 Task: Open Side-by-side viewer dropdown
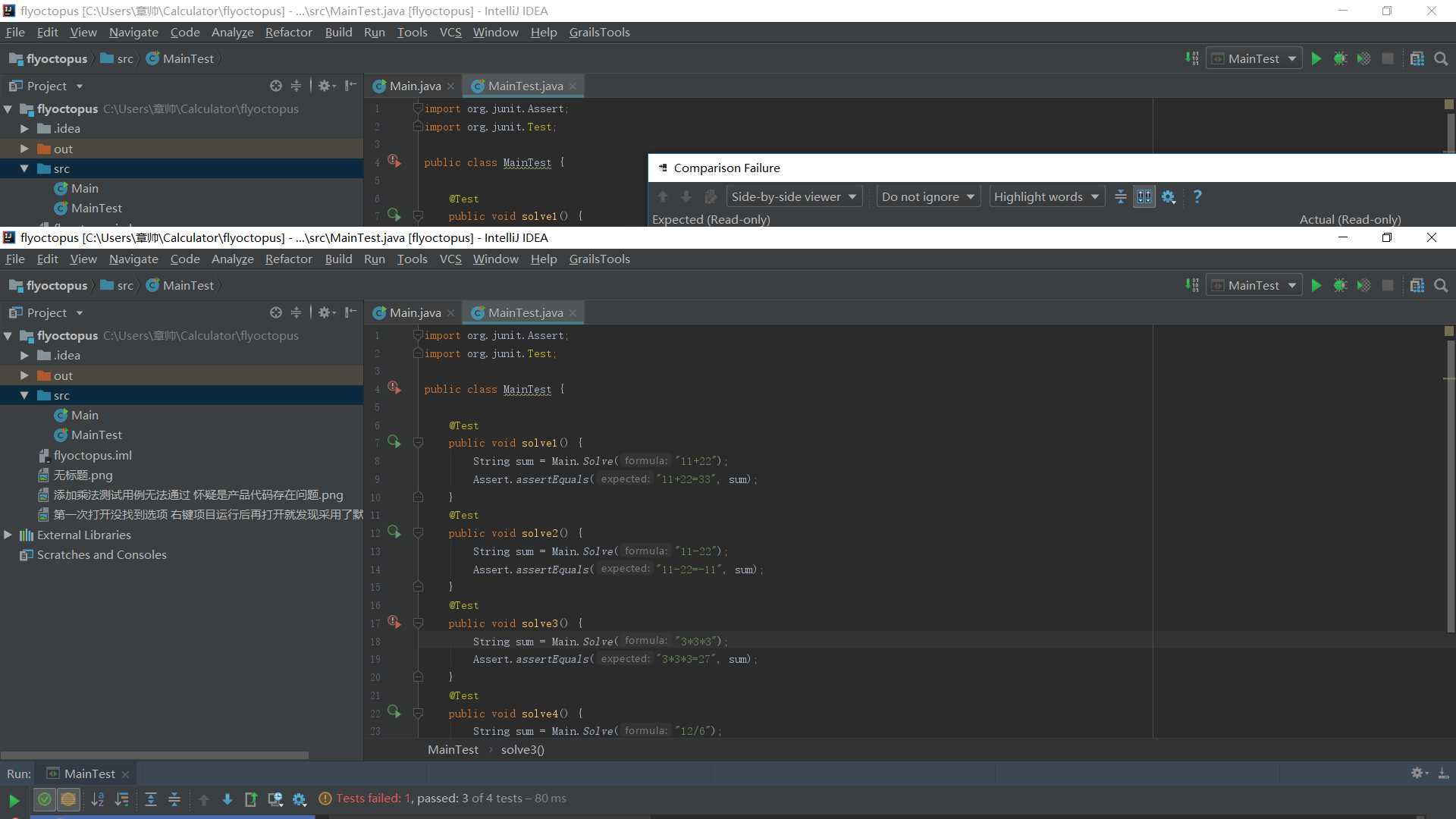tap(794, 197)
